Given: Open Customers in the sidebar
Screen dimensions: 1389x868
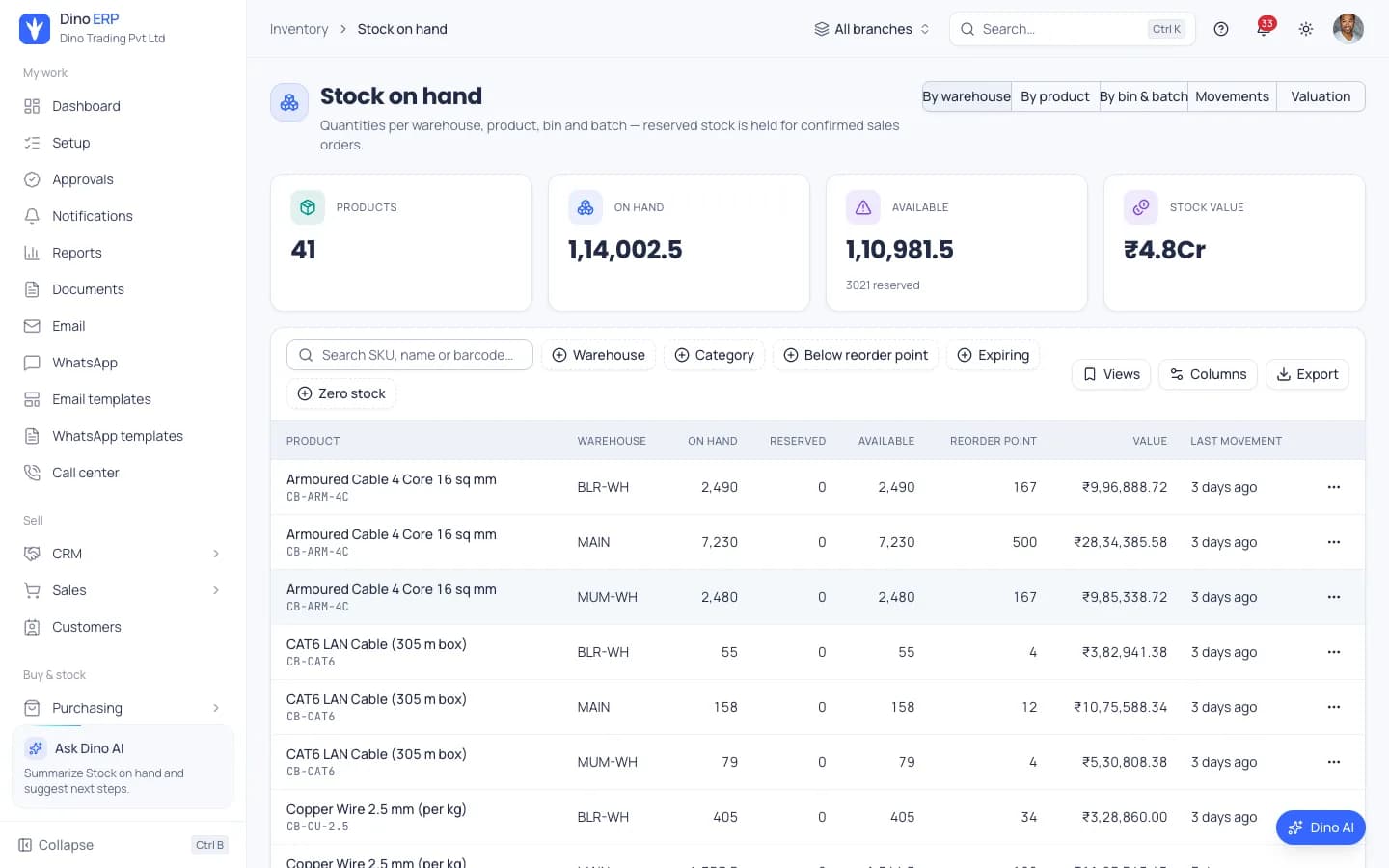Looking at the screenshot, I should click(123, 627).
